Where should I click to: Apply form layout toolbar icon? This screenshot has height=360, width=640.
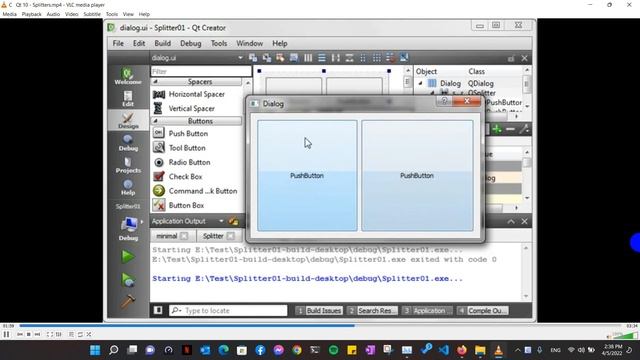tap(363, 58)
